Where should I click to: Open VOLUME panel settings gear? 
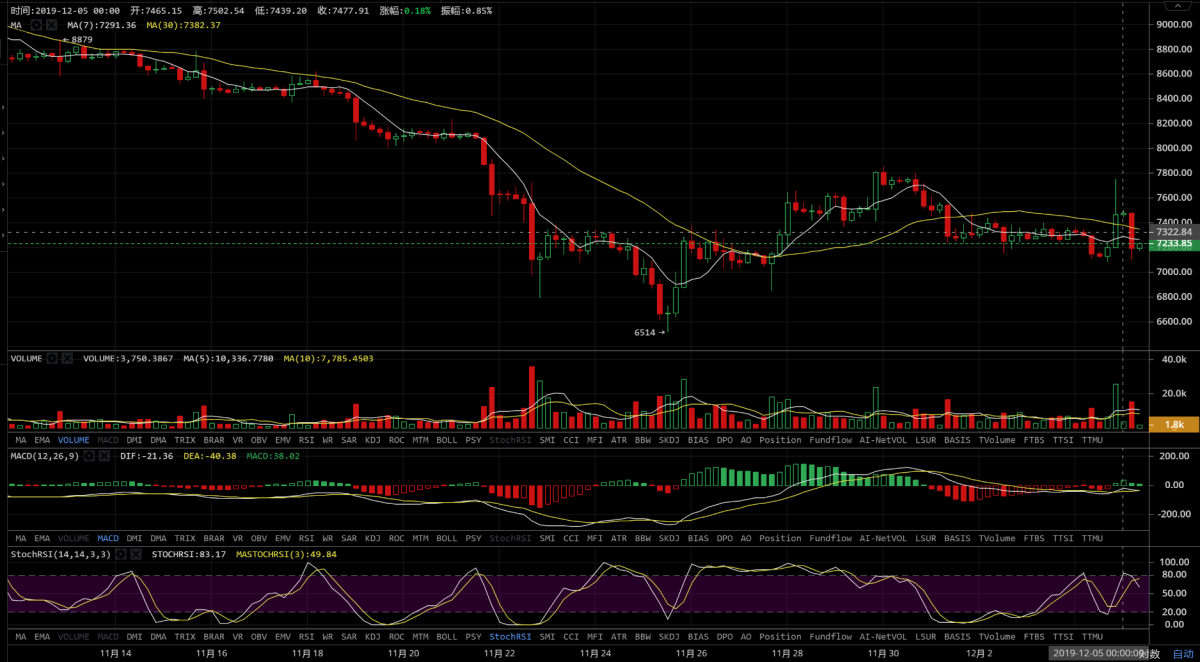tap(52, 357)
